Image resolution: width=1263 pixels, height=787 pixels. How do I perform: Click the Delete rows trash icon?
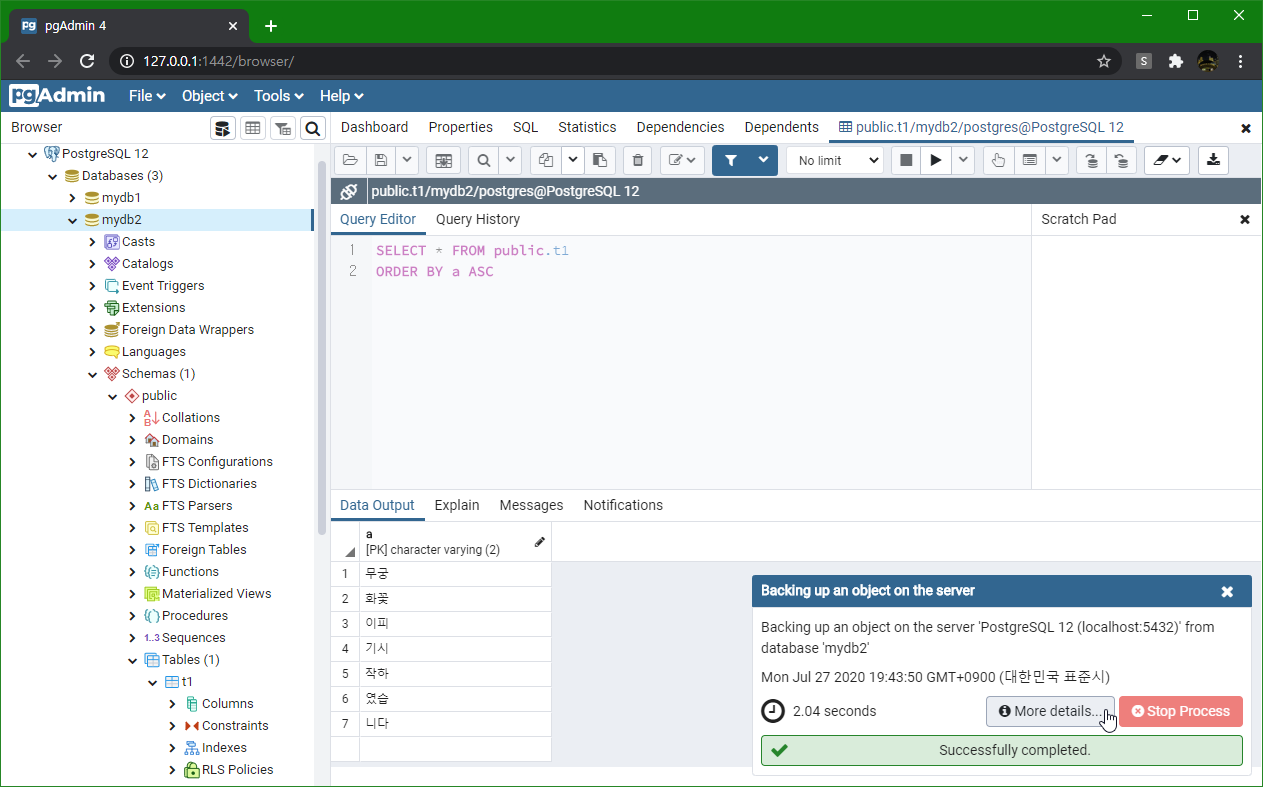(x=638, y=160)
